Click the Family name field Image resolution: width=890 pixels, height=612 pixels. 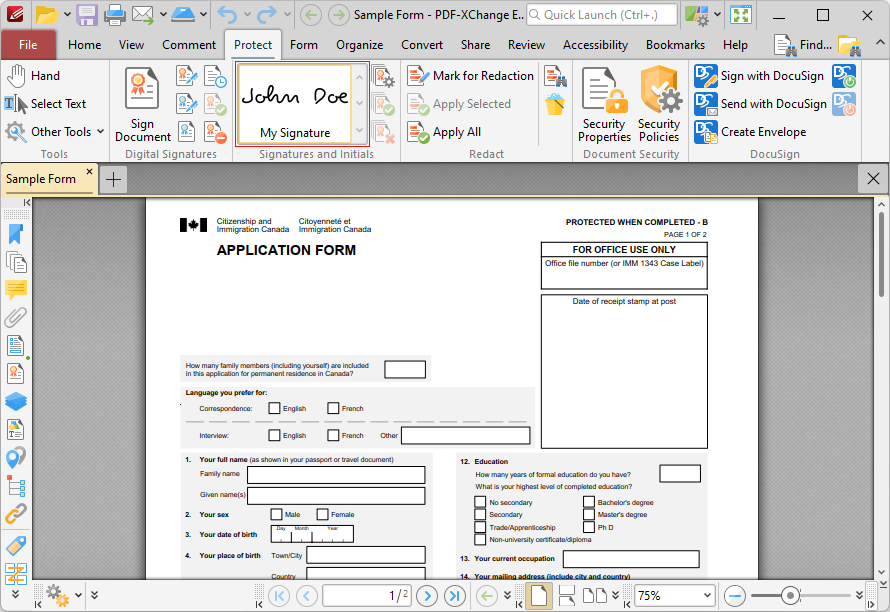point(336,475)
